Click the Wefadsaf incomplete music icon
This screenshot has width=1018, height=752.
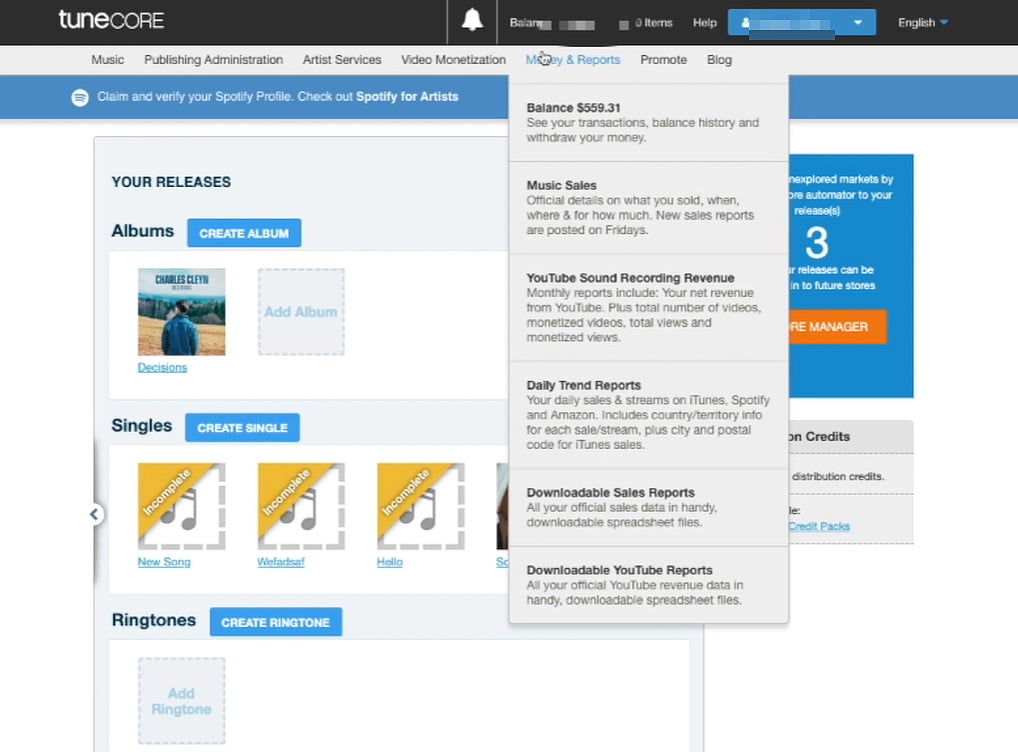pyautogui.click(x=301, y=506)
